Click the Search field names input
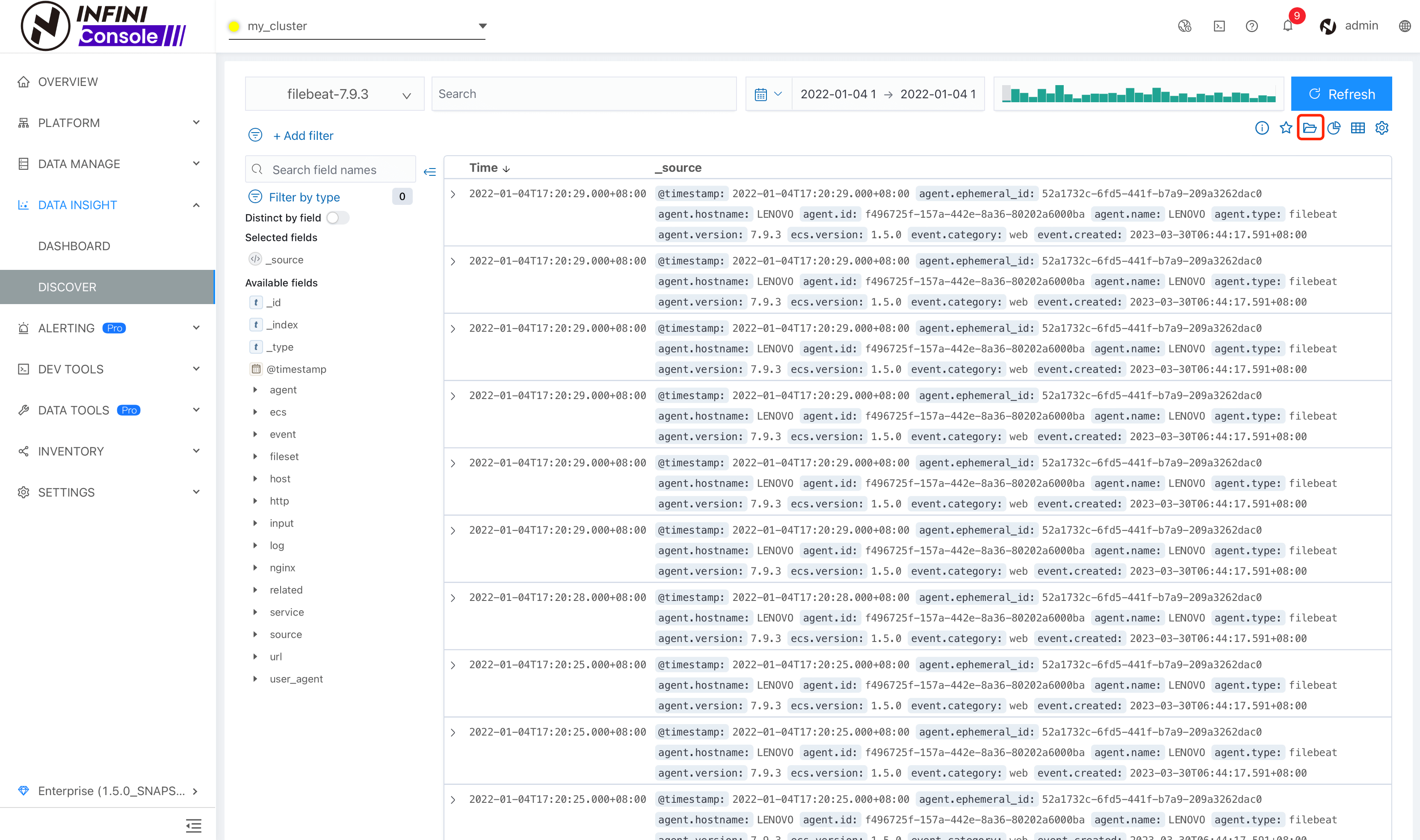1420x840 pixels. point(331,170)
